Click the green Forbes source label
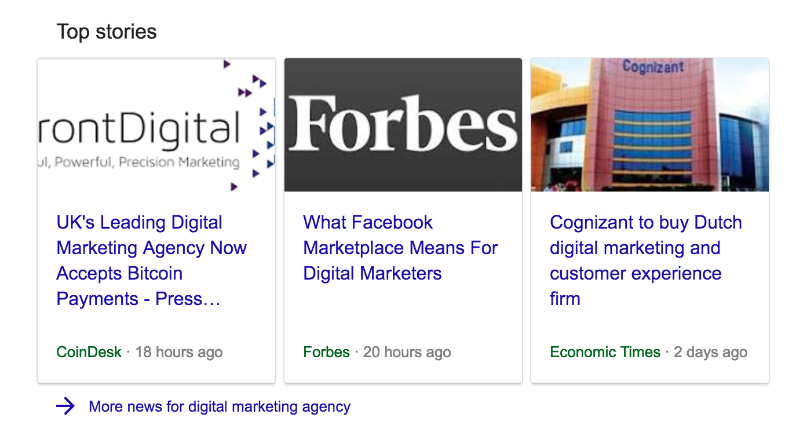Viewport: 811px width, 443px height. pyautogui.click(x=326, y=352)
